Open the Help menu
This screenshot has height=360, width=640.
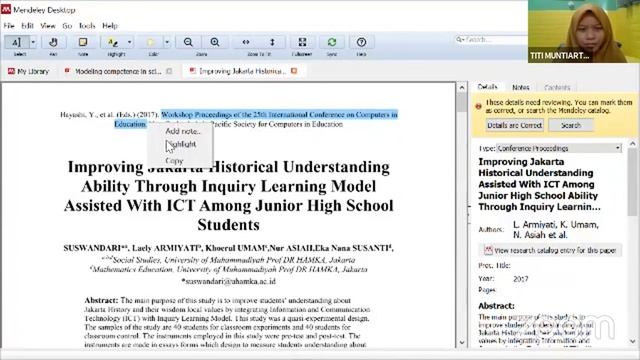click(110, 26)
